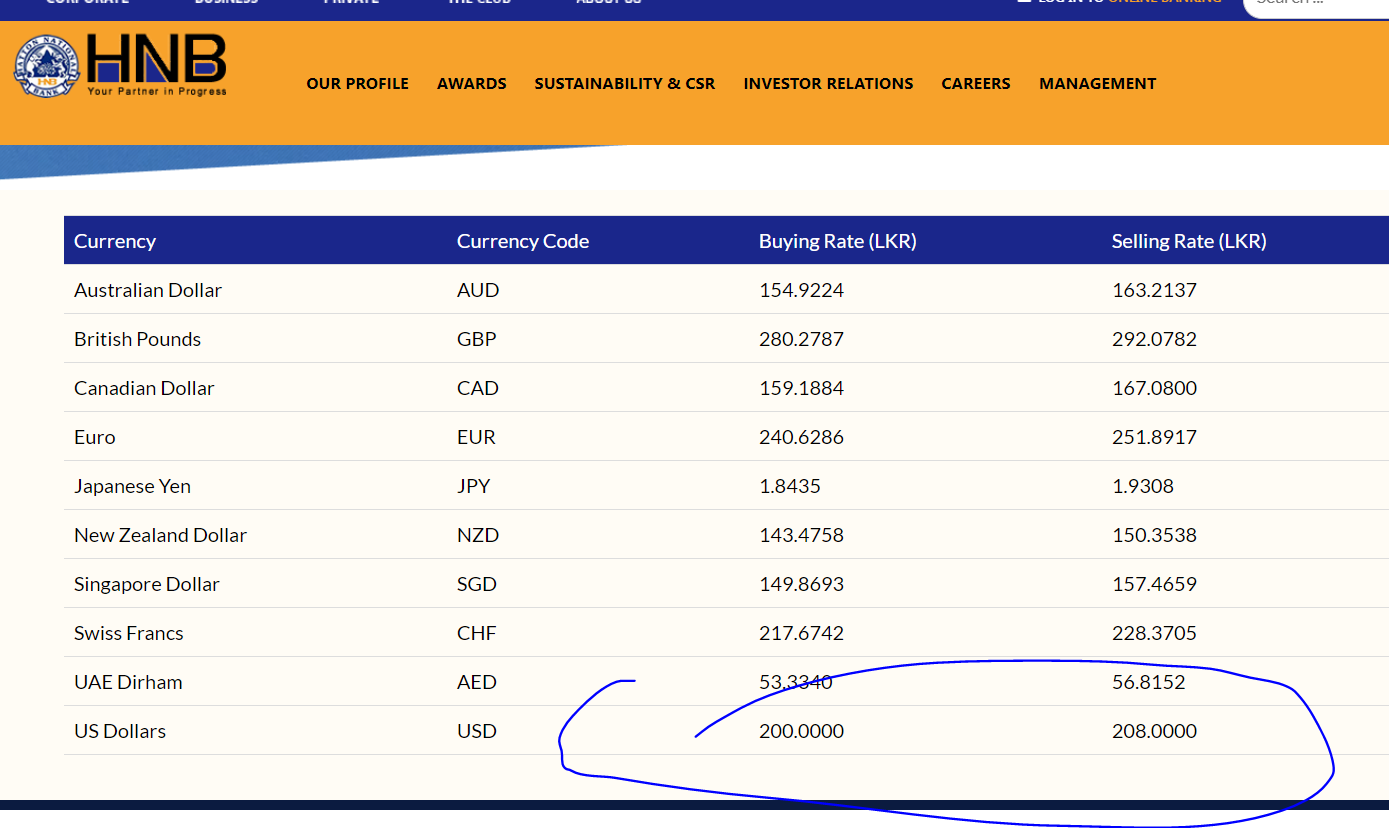This screenshot has width=1389, height=828.
Task: Click NZD selling rate 150.3538
Action: coord(1154,535)
